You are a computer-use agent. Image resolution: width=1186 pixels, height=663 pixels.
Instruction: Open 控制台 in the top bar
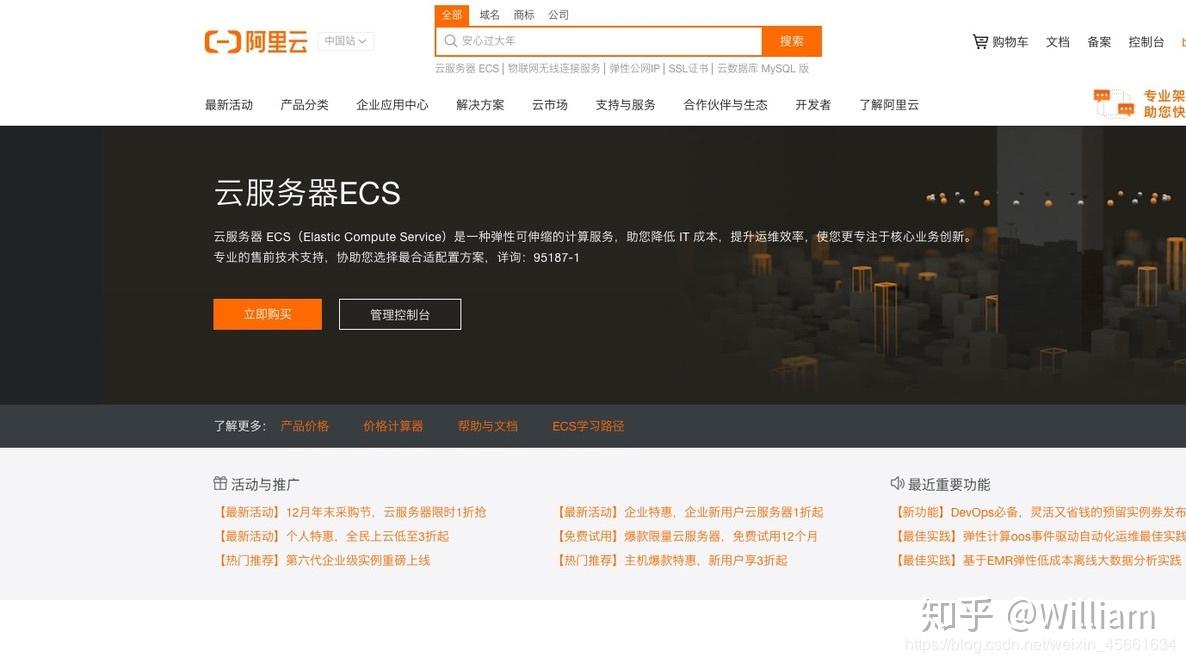coord(1146,42)
